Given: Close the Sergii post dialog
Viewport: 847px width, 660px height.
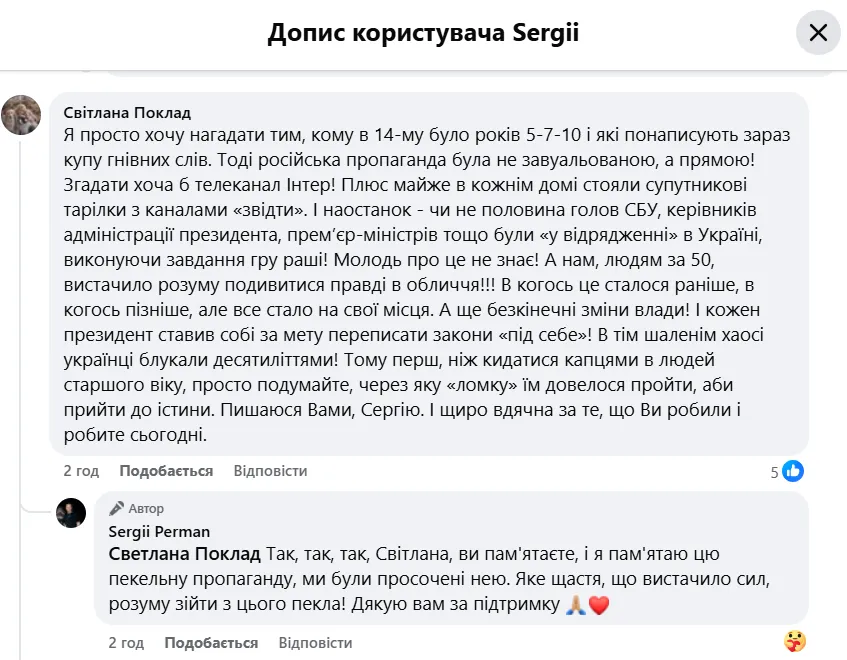Looking at the screenshot, I should point(818,33).
